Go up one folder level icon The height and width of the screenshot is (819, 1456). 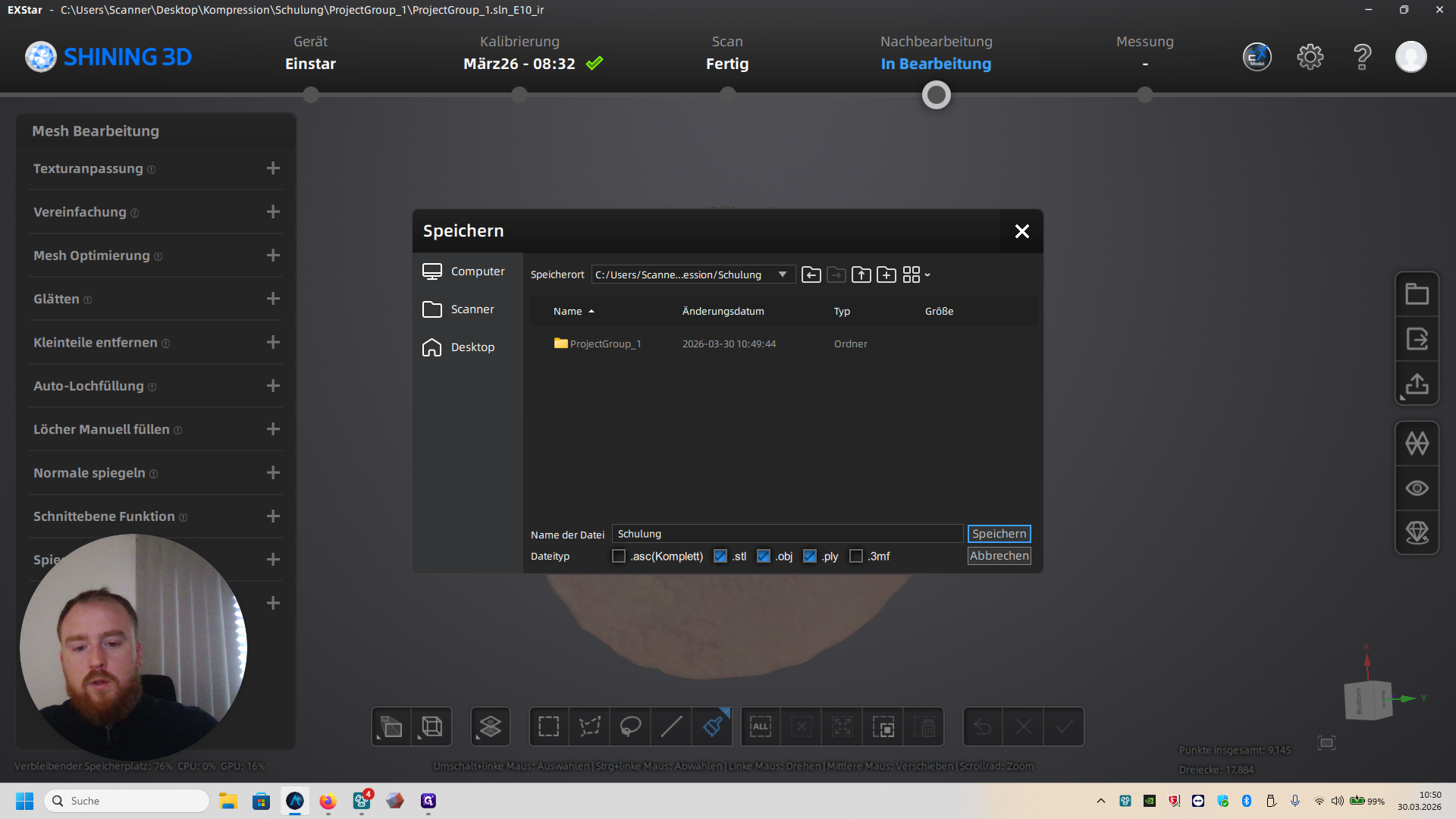(861, 275)
